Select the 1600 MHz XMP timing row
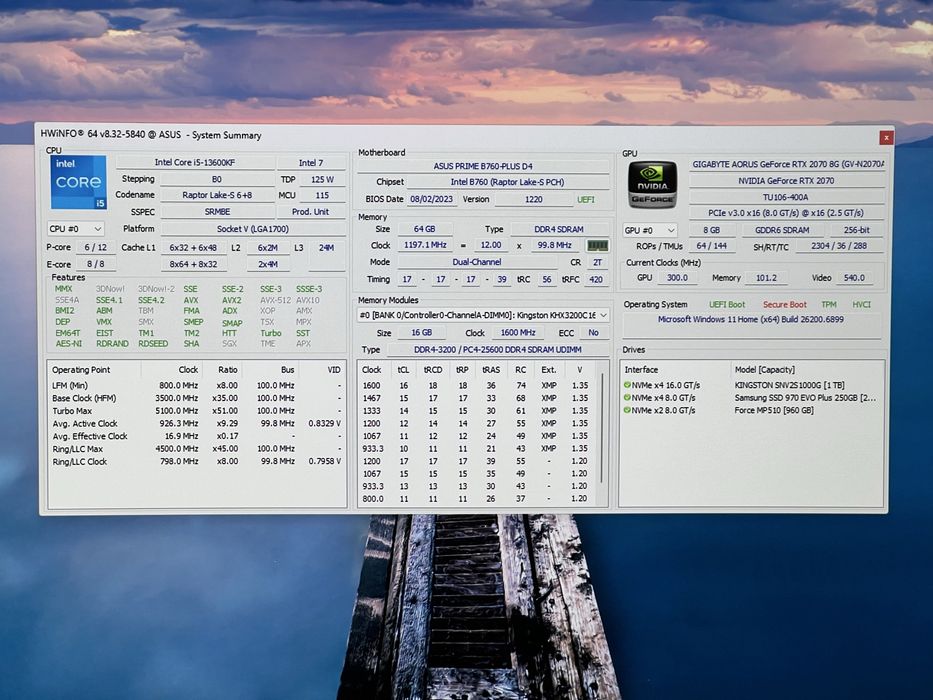 click(x=476, y=386)
